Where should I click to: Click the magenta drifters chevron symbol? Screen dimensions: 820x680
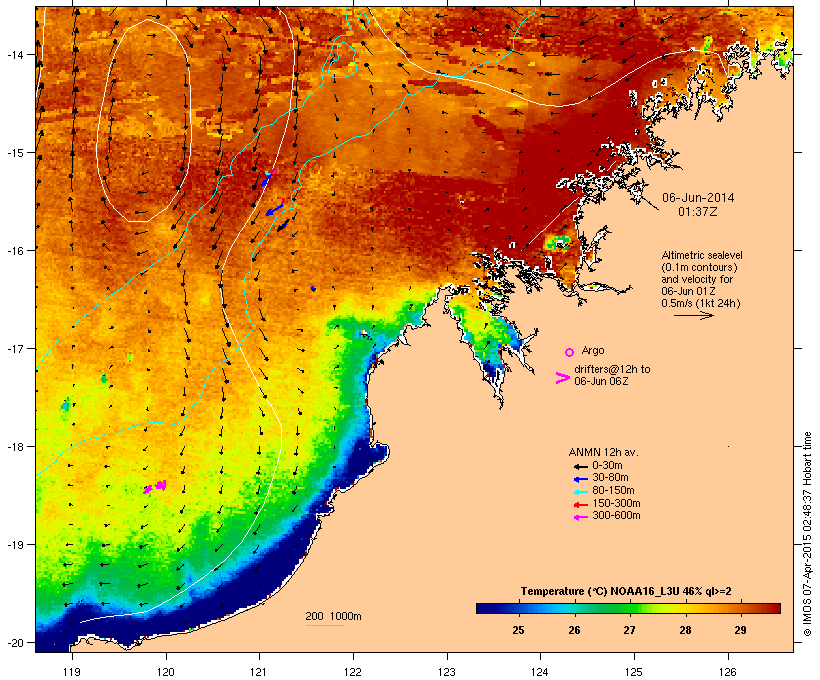pos(562,378)
